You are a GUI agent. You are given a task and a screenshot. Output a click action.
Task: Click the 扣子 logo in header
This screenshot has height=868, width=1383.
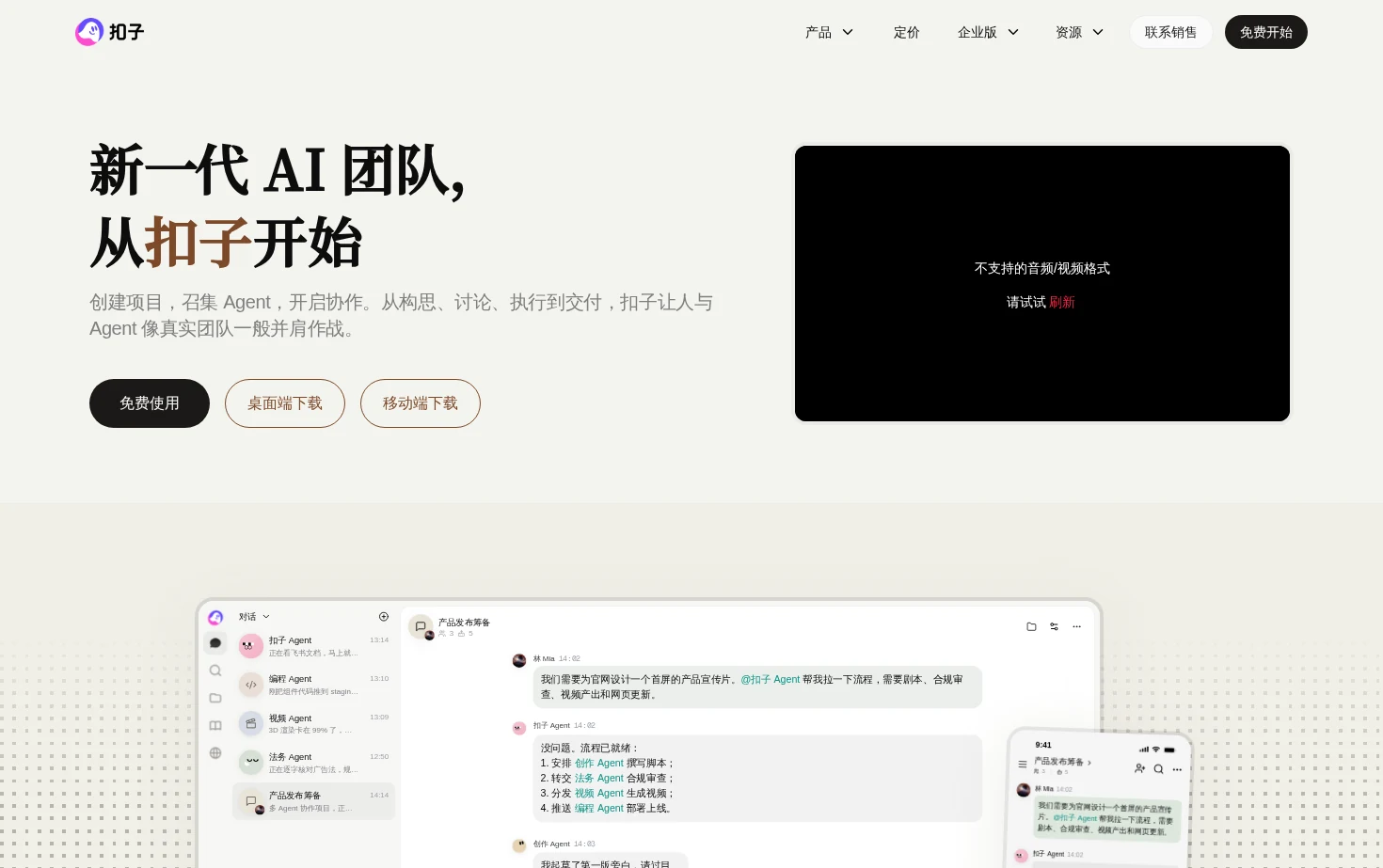109,32
